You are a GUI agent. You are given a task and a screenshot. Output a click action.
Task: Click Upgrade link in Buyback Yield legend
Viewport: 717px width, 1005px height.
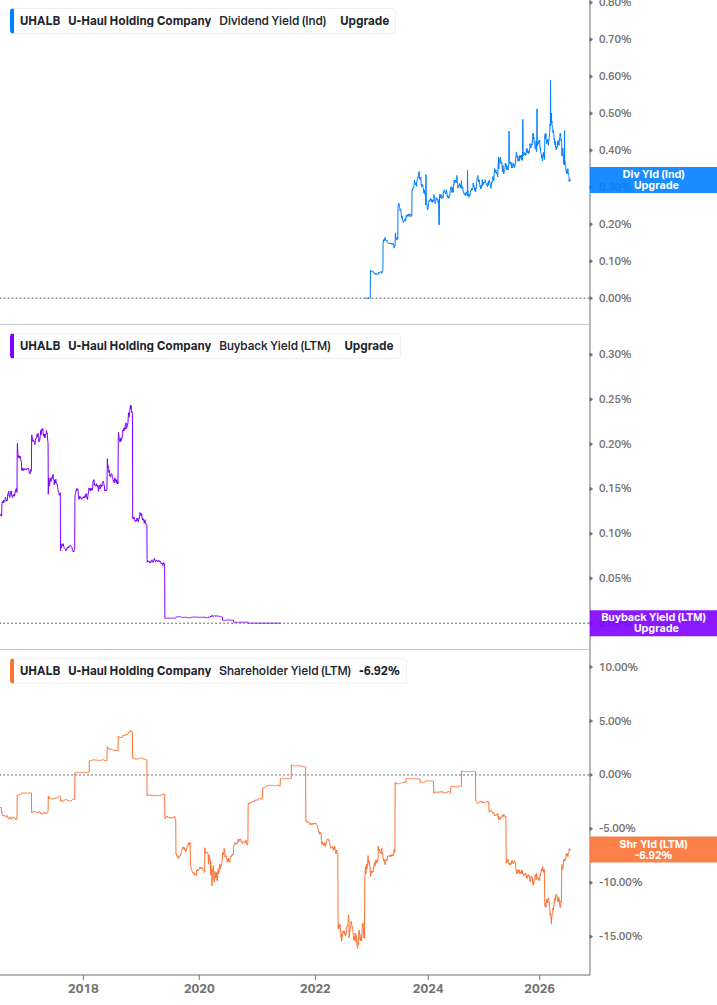click(368, 346)
